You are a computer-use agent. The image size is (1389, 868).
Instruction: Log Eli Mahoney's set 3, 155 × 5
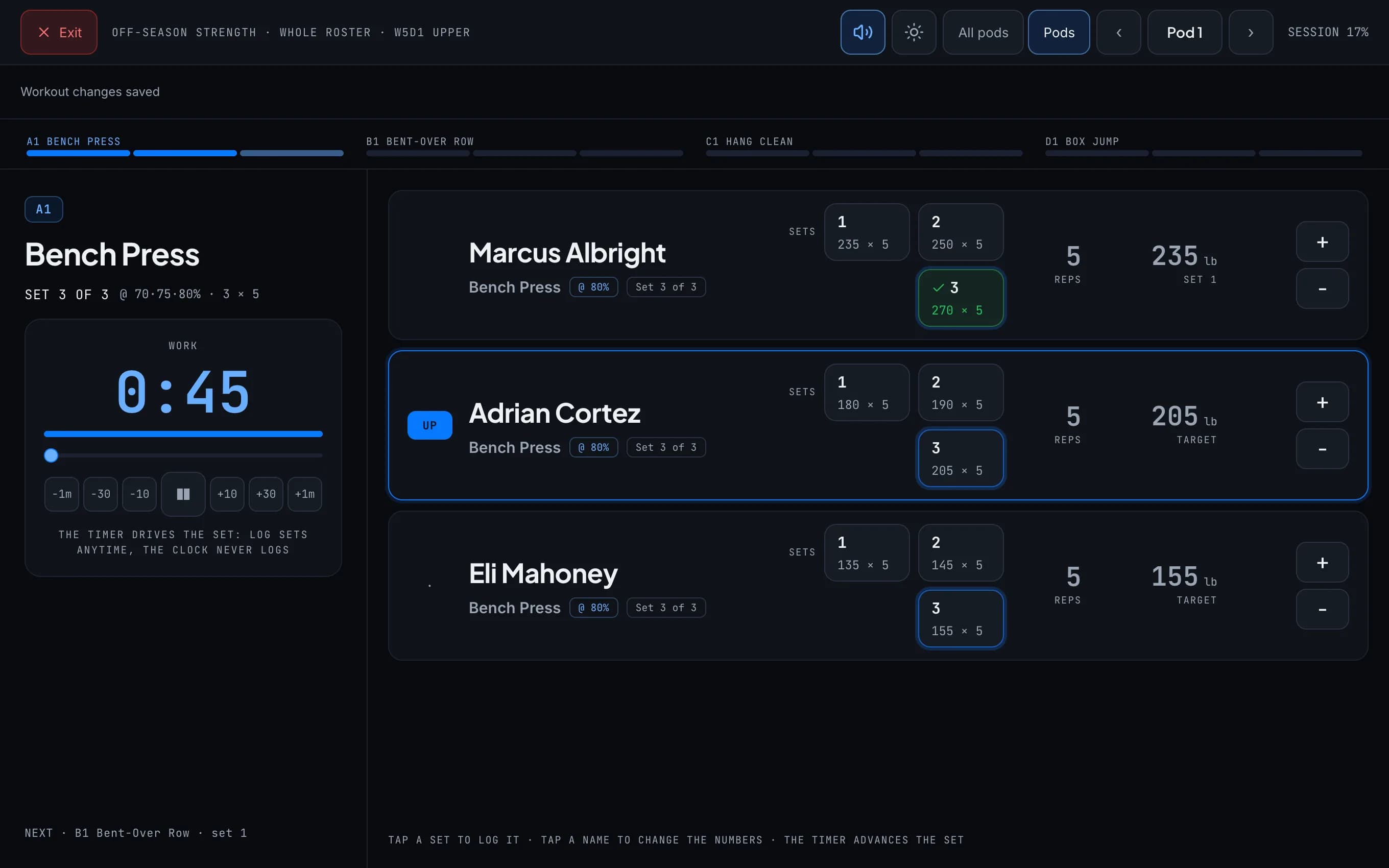[x=961, y=618]
